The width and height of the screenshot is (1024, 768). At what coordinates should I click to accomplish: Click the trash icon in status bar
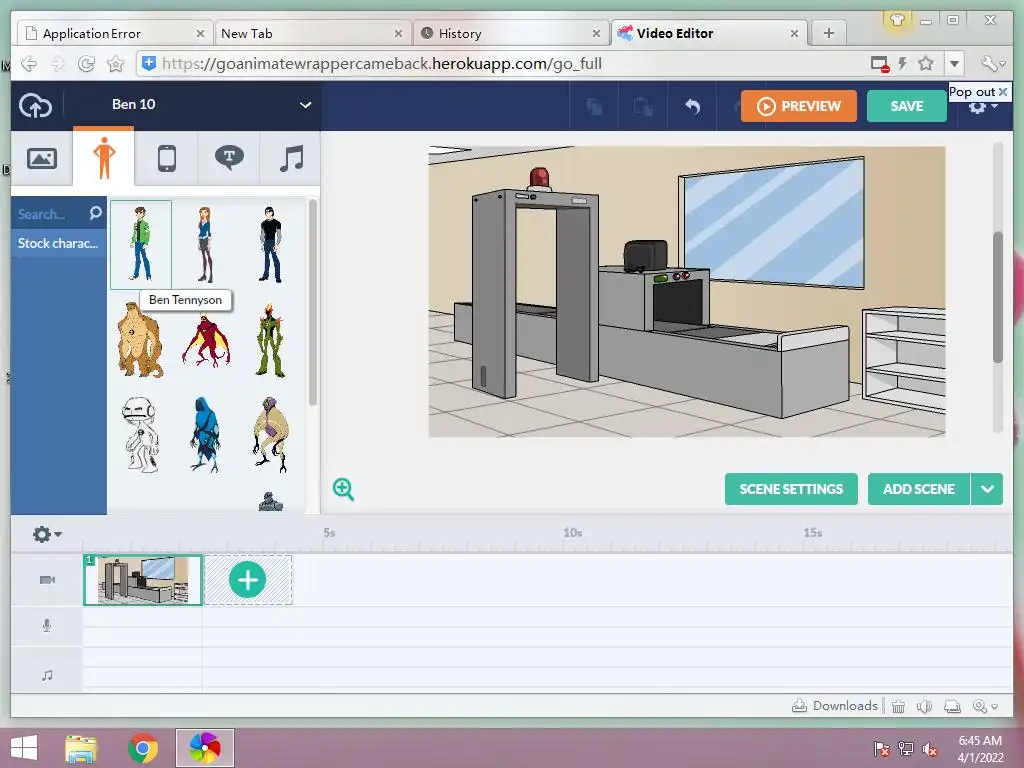click(x=899, y=706)
